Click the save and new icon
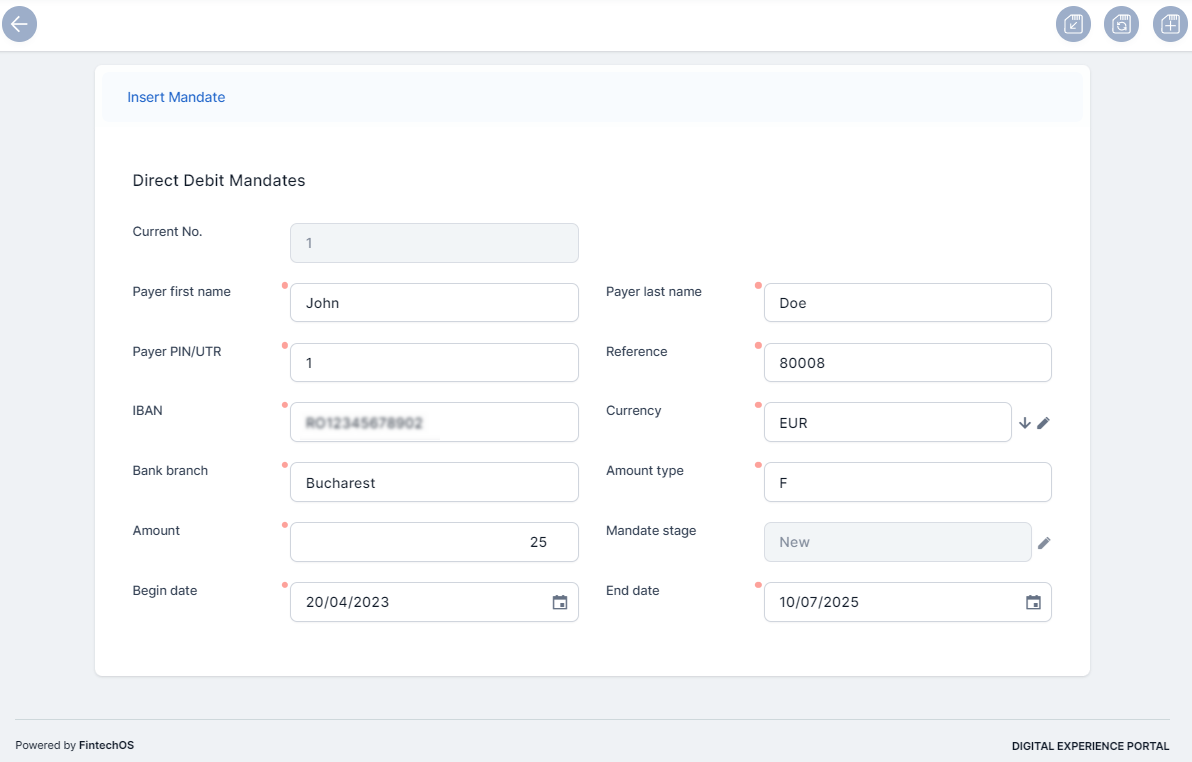This screenshot has width=1192, height=762. click(x=1169, y=24)
